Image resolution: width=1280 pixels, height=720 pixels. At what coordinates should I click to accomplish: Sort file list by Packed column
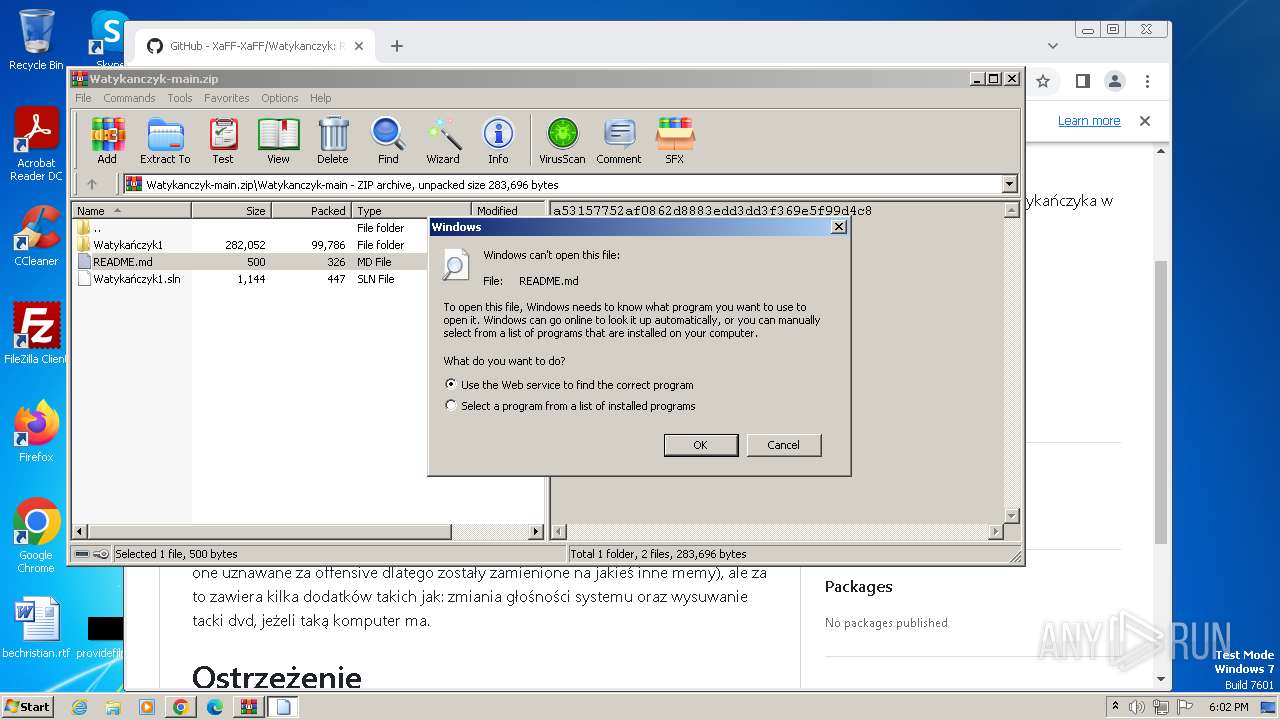(x=311, y=210)
